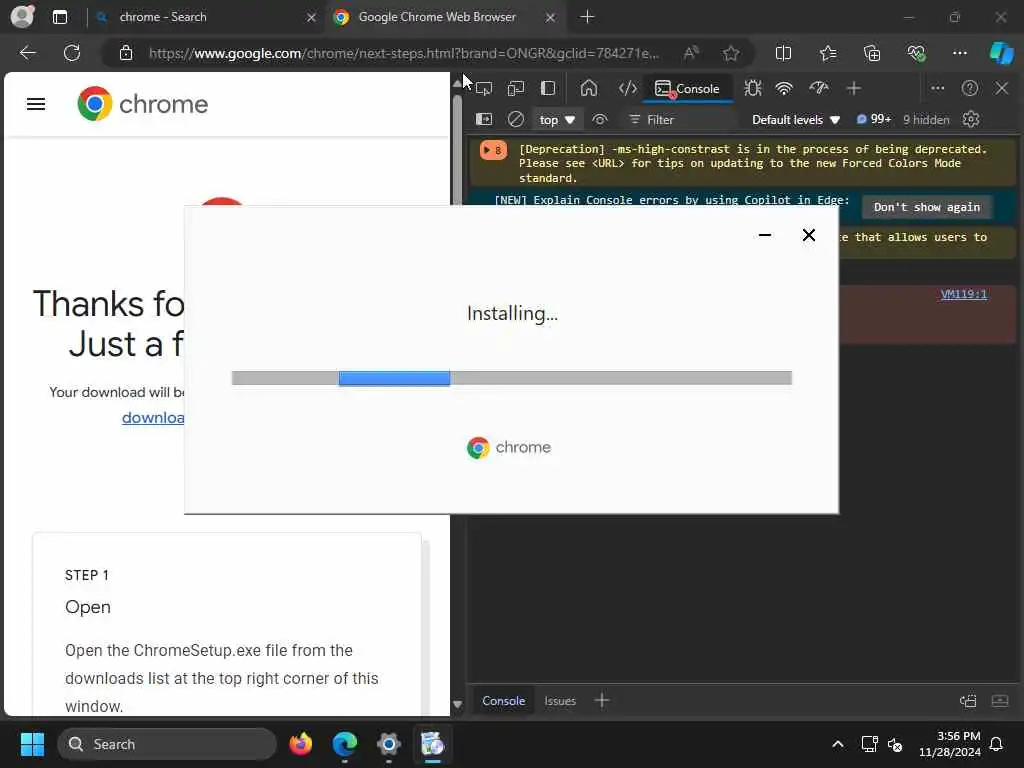The image size is (1024, 768).
Task: Minimize the Chrome installer dialog
Action: coord(765,235)
